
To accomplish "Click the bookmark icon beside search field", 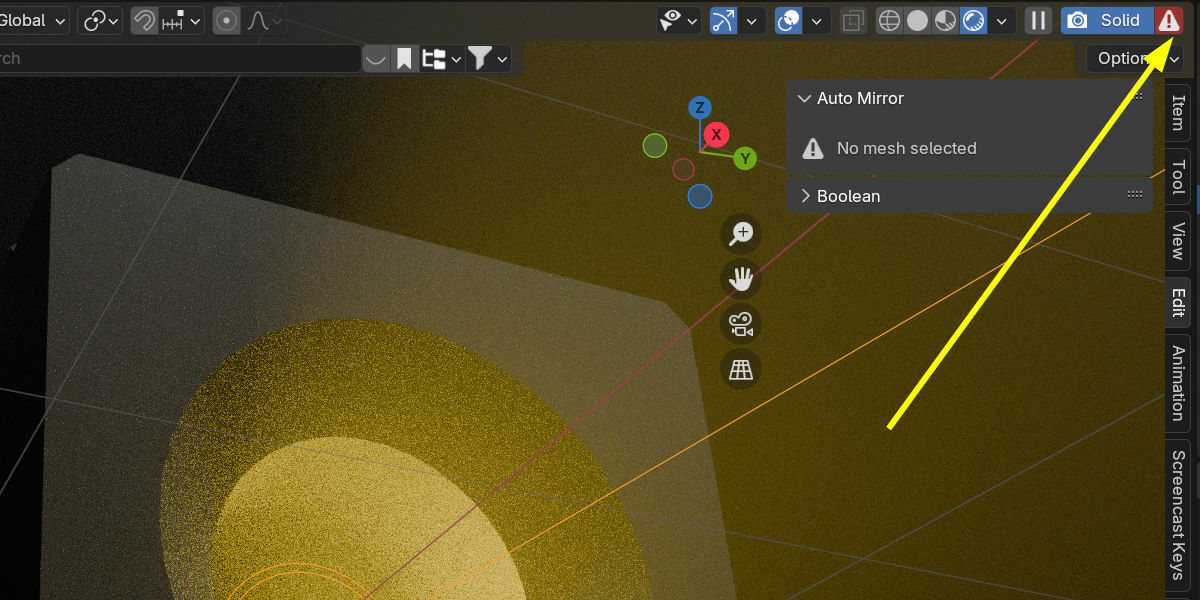I will (404, 59).
